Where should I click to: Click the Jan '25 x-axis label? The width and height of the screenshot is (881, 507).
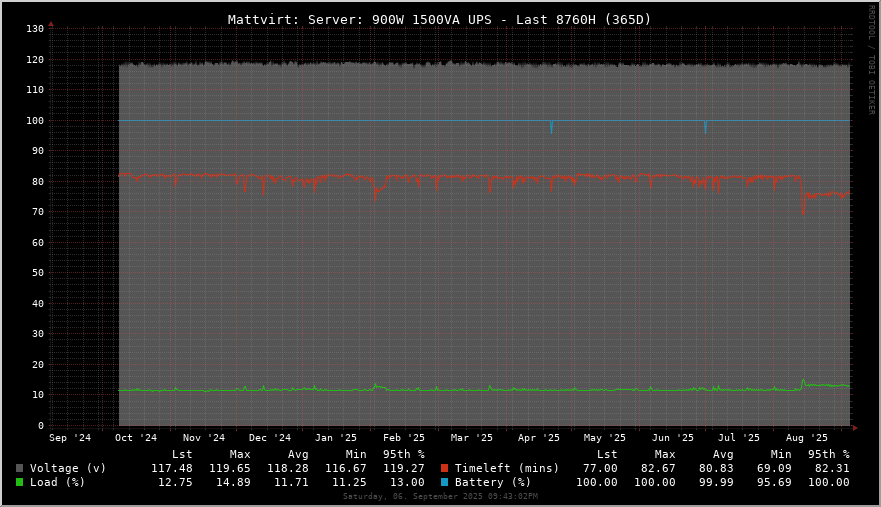336,438
